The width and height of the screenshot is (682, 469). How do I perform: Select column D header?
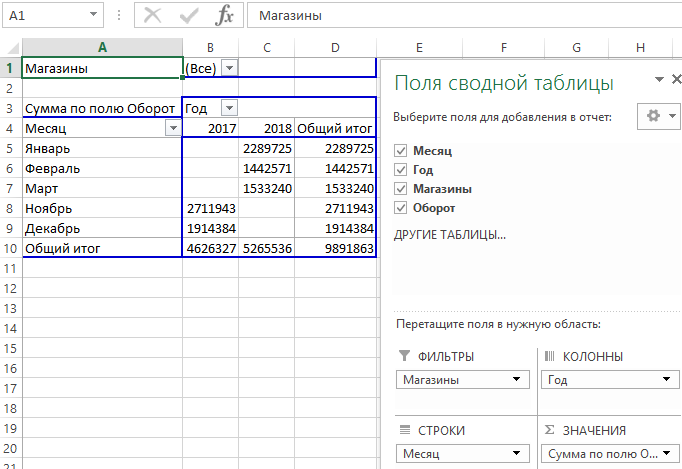[x=335, y=47]
